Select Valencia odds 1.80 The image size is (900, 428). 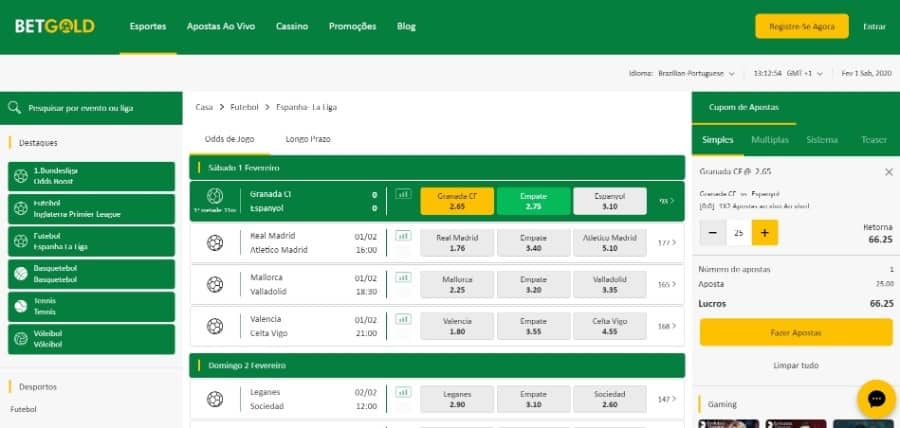(457, 326)
